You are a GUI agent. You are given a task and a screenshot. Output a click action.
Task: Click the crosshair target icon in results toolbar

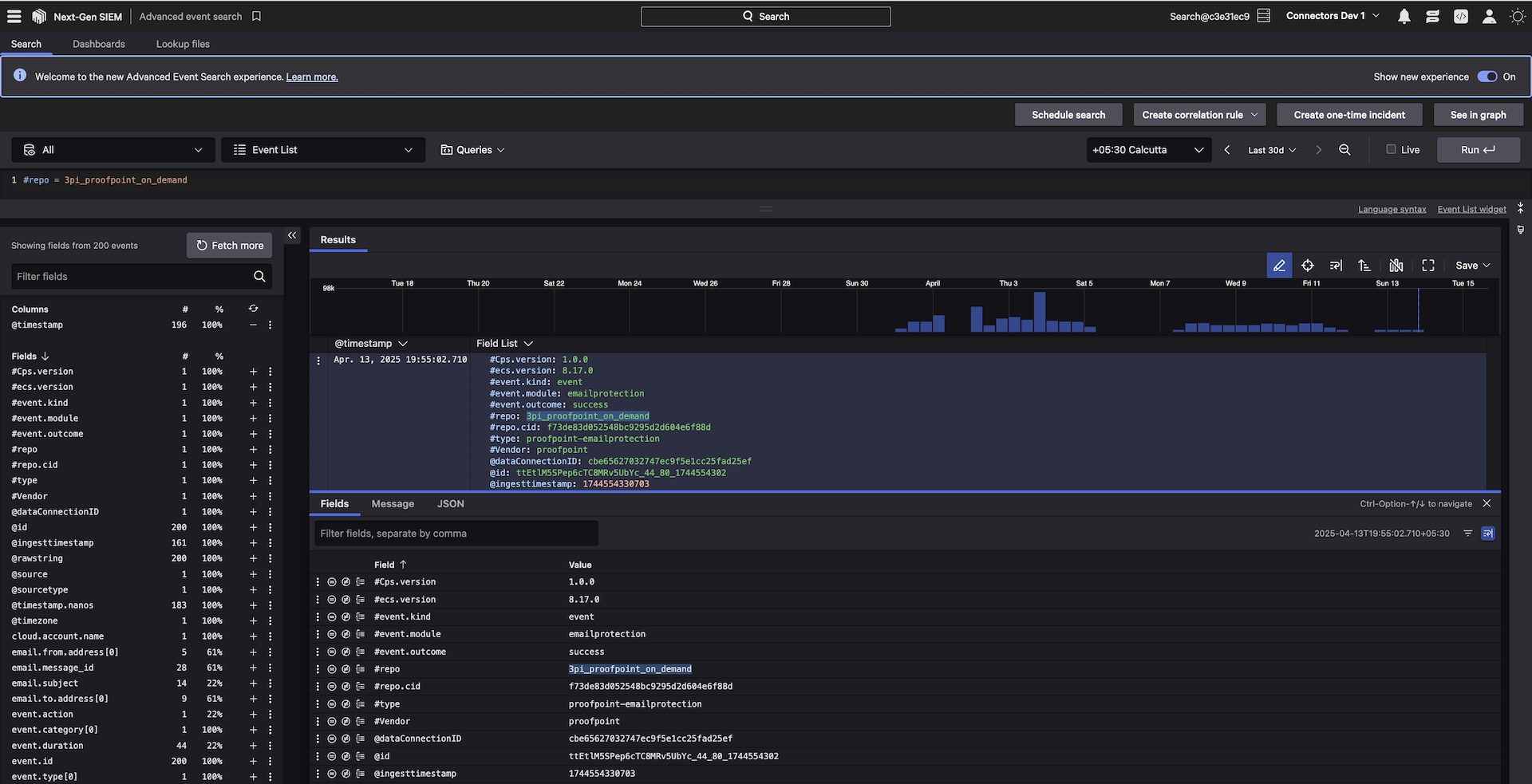pos(1308,266)
